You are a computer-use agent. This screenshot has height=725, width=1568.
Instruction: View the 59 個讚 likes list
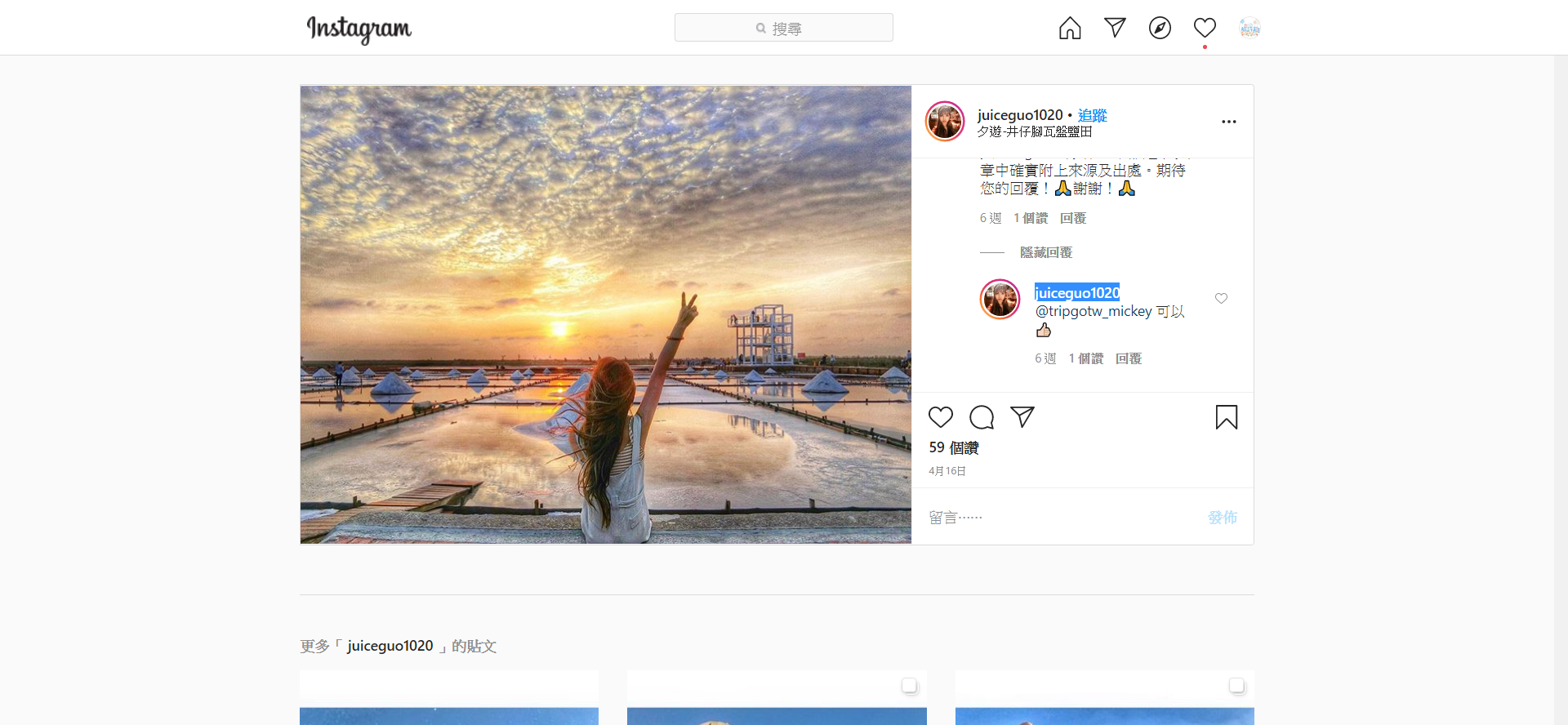click(953, 448)
